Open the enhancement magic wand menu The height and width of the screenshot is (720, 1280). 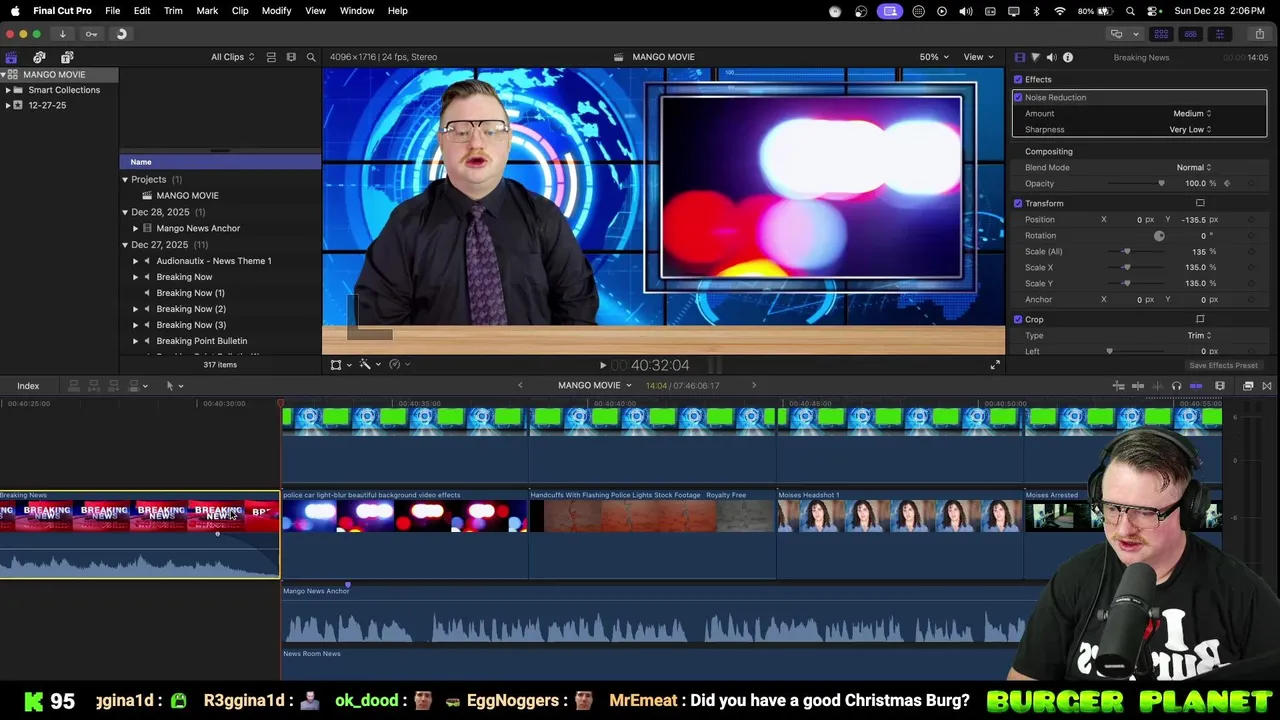(x=368, y=365)
